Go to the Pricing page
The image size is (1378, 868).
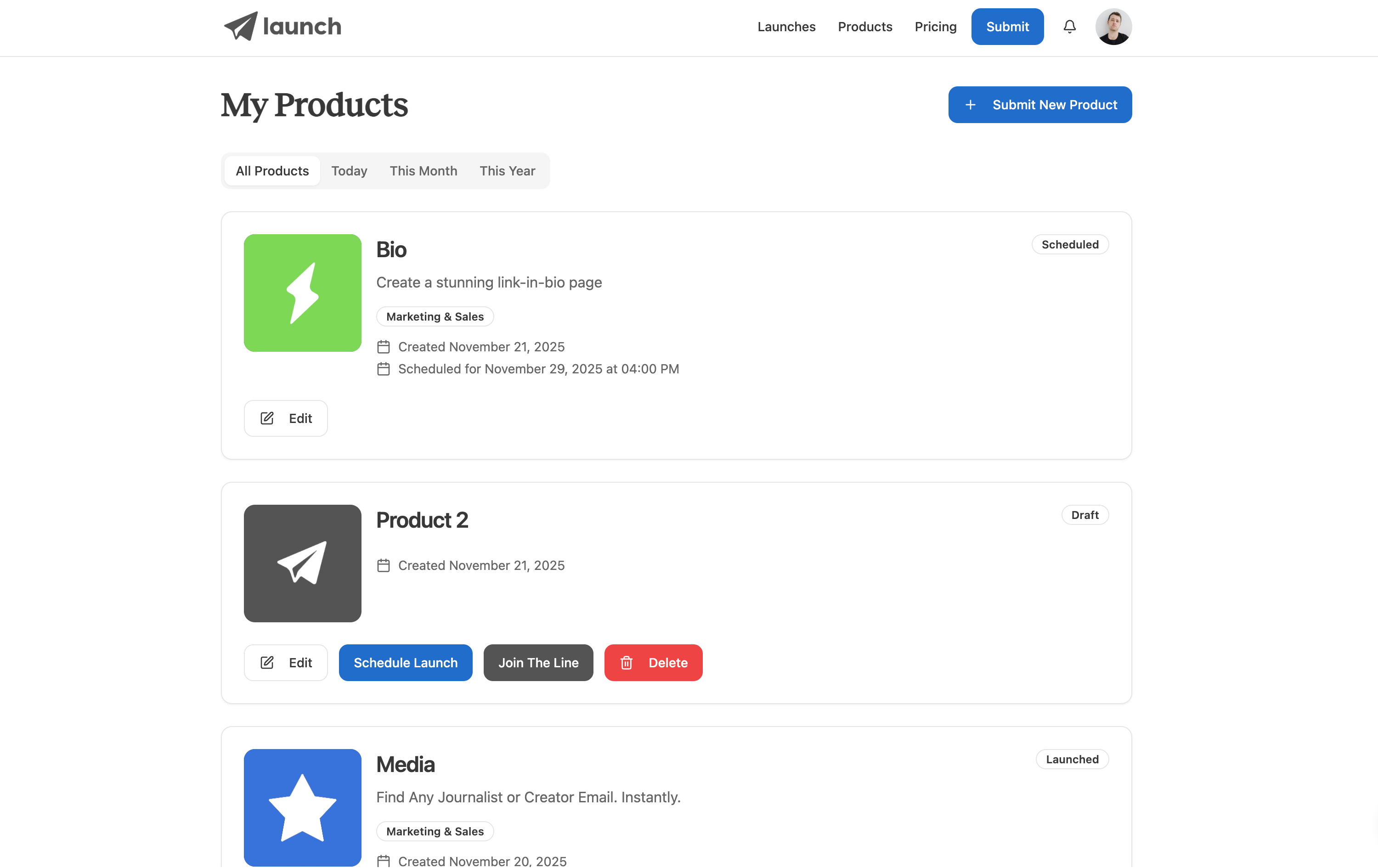(935, 26)
